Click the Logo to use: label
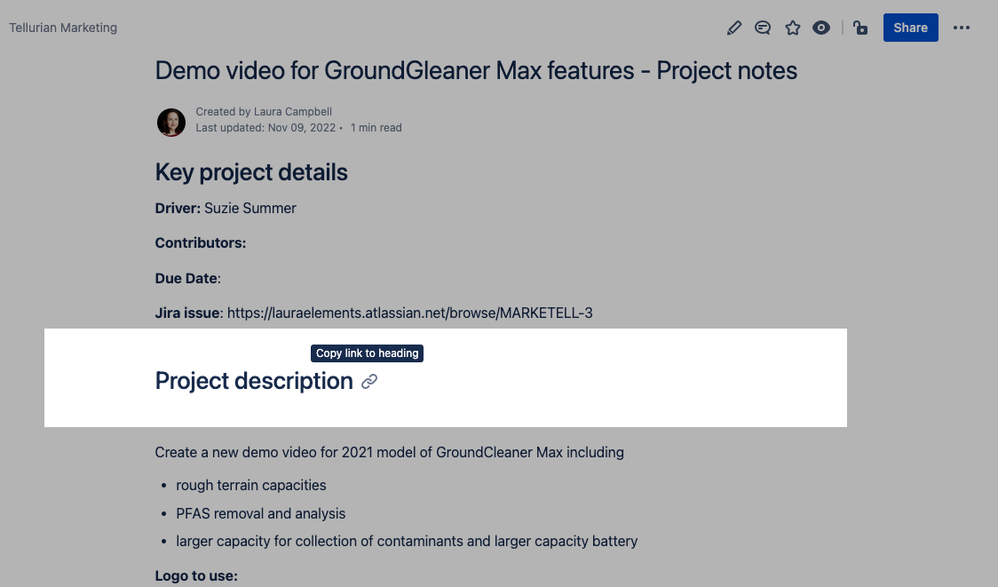 click(196, 576)
